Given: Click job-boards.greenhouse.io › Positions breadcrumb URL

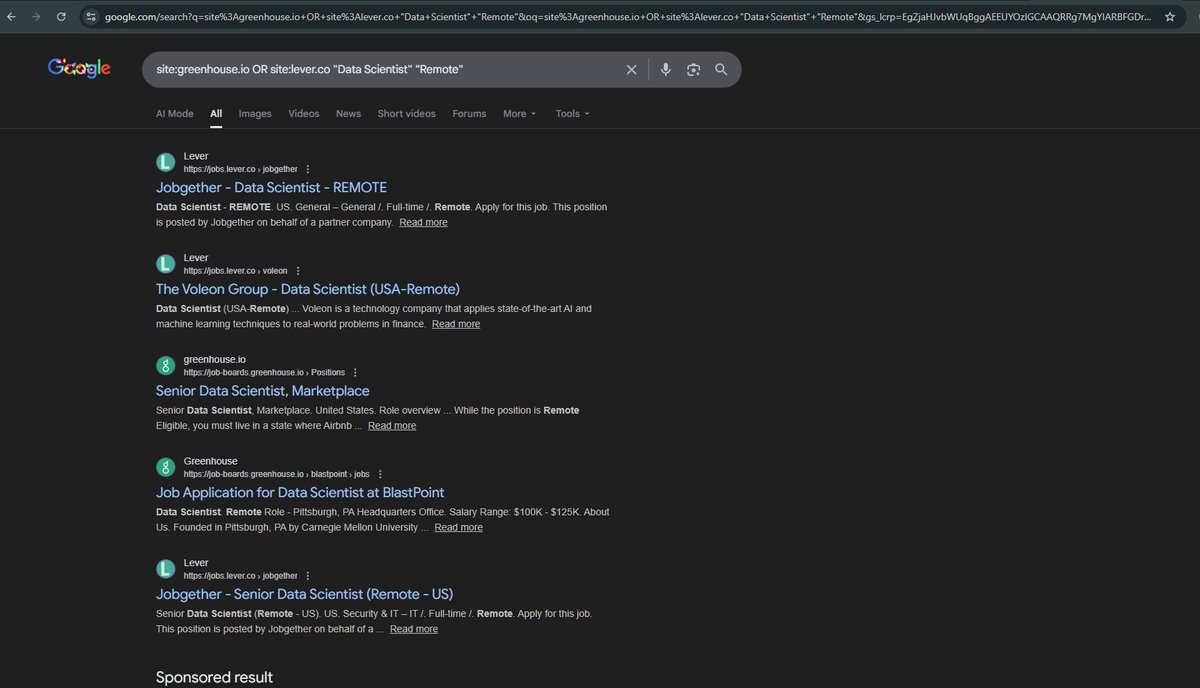Looking at the screenshot, I should (x=264, y=372).
